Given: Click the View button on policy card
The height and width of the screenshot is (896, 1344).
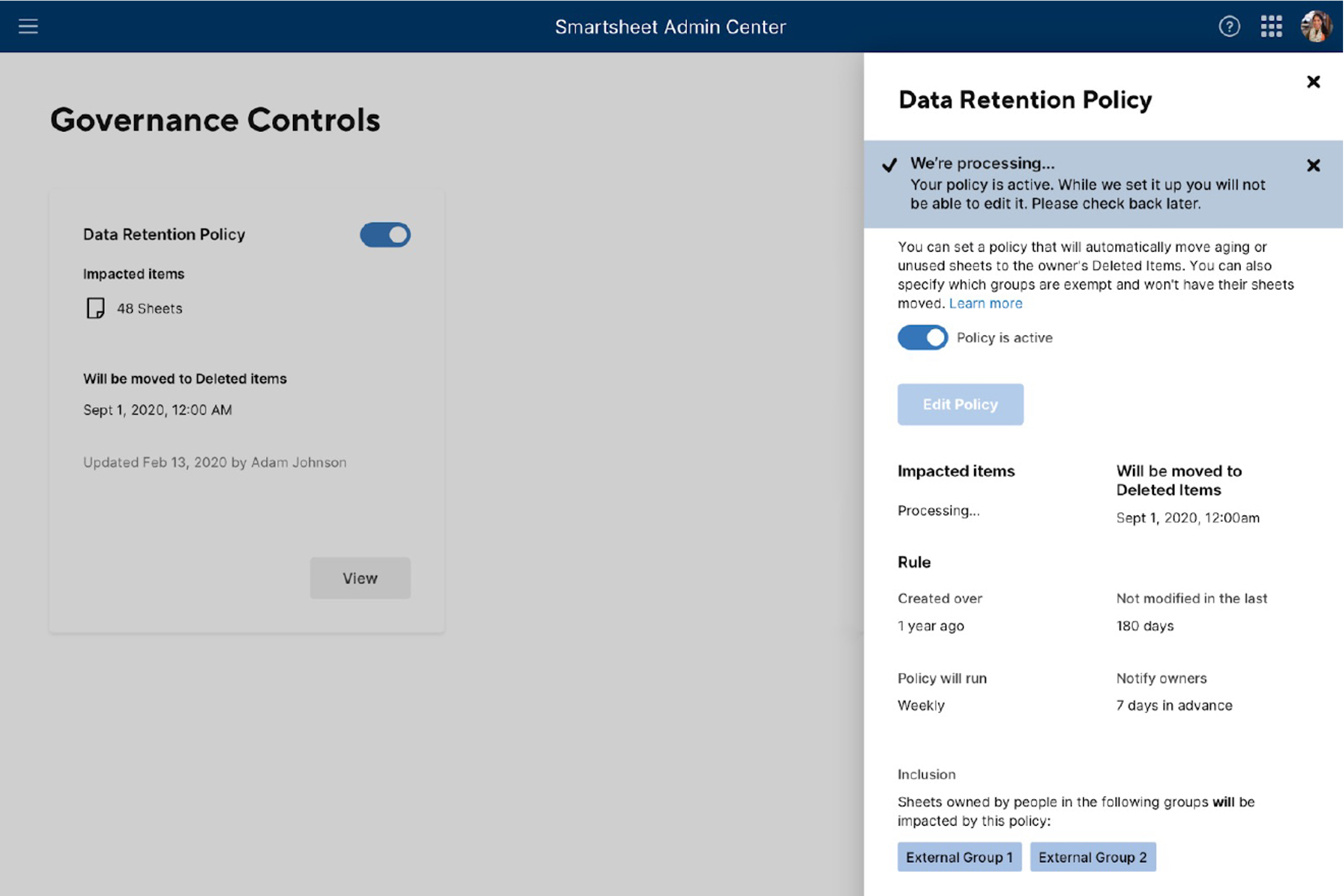Looking at the screenshot, I should point(360,578).
